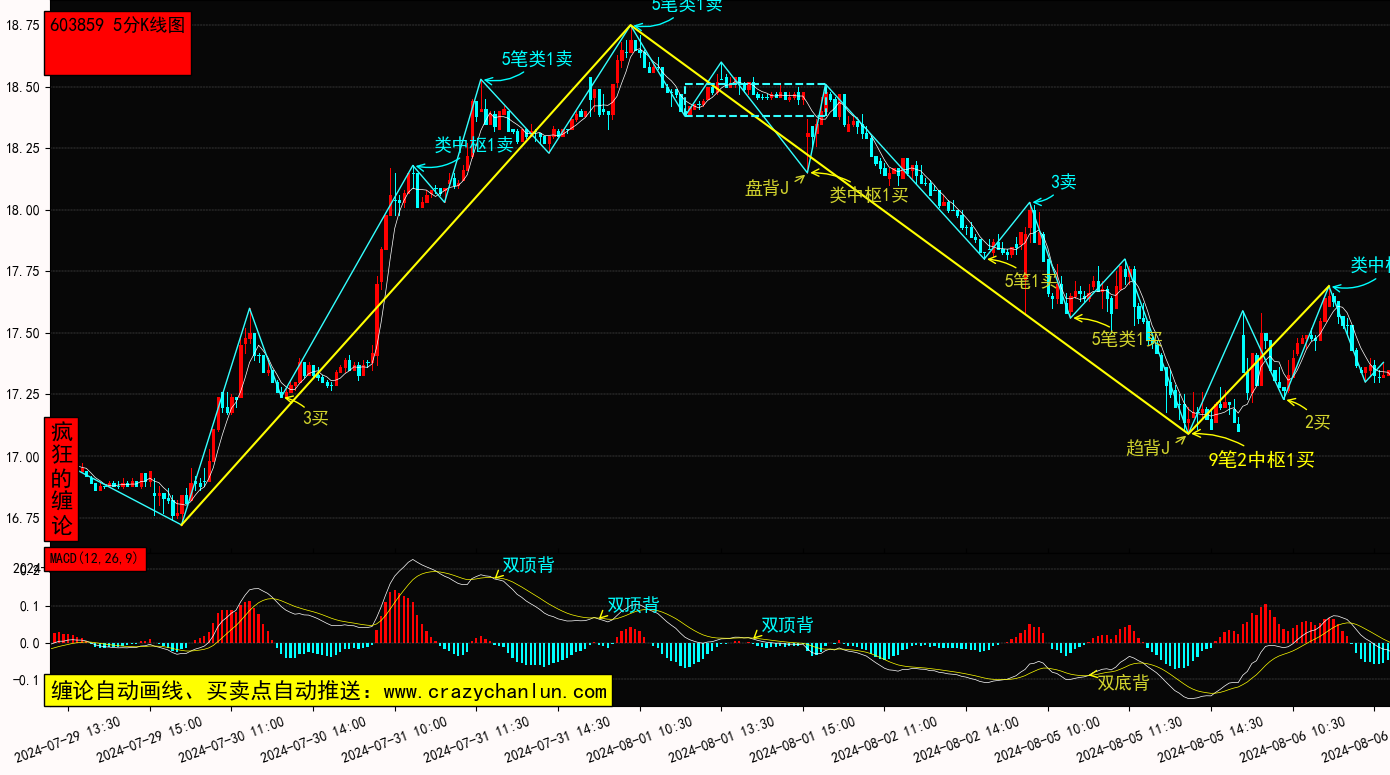Select the 双底背 MACD label

pyautogui.click(x=1123, y=684)
